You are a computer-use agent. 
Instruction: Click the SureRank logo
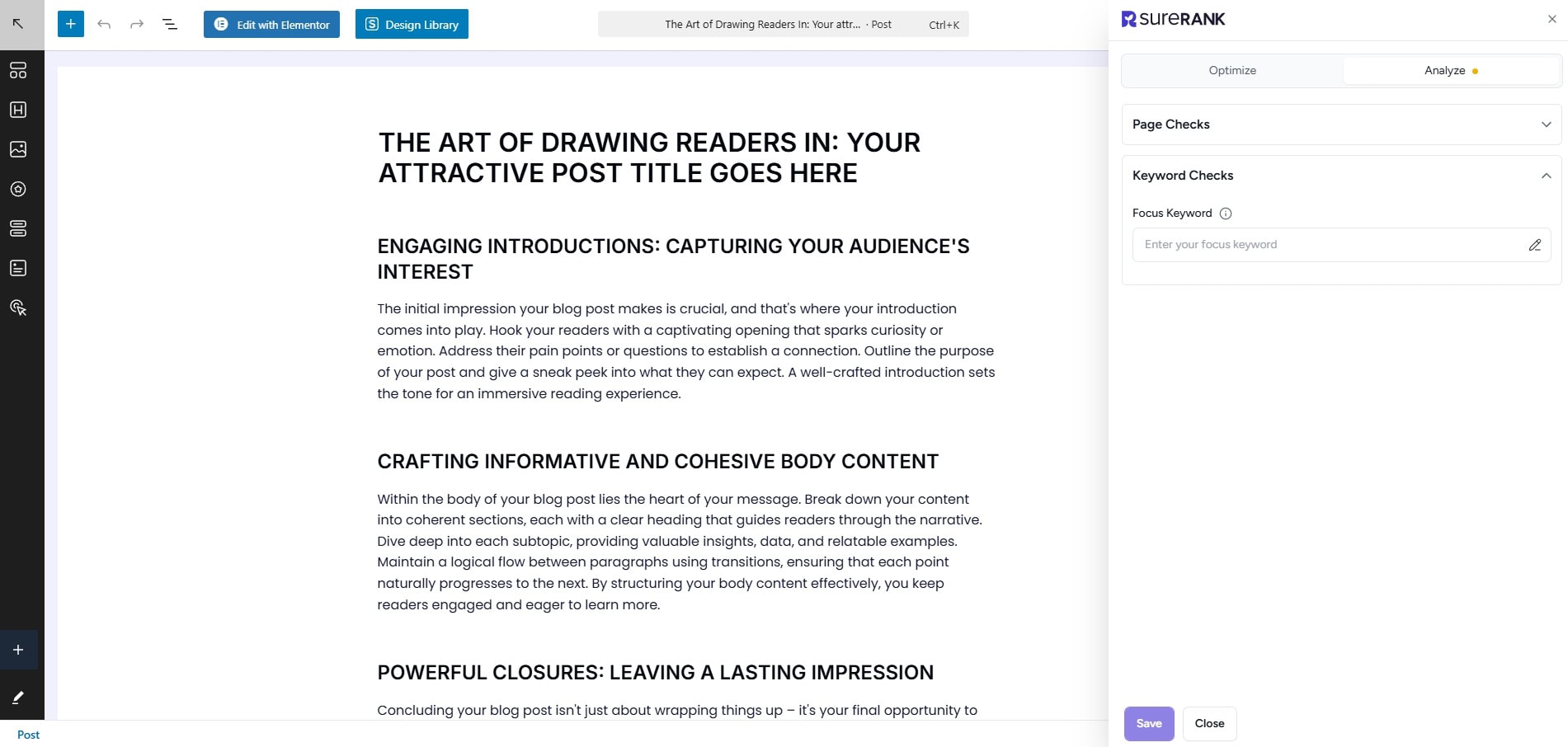[x=1173, y=19]
